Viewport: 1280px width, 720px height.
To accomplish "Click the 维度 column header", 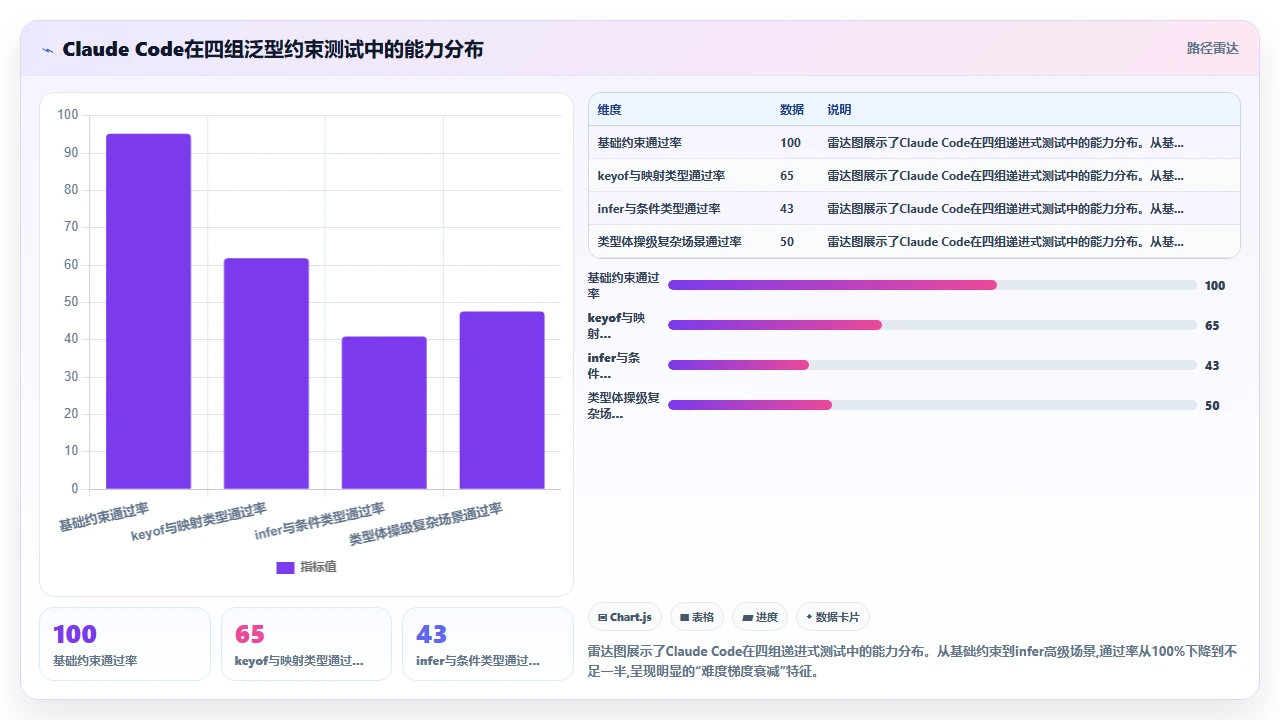I will coord(609,110).
